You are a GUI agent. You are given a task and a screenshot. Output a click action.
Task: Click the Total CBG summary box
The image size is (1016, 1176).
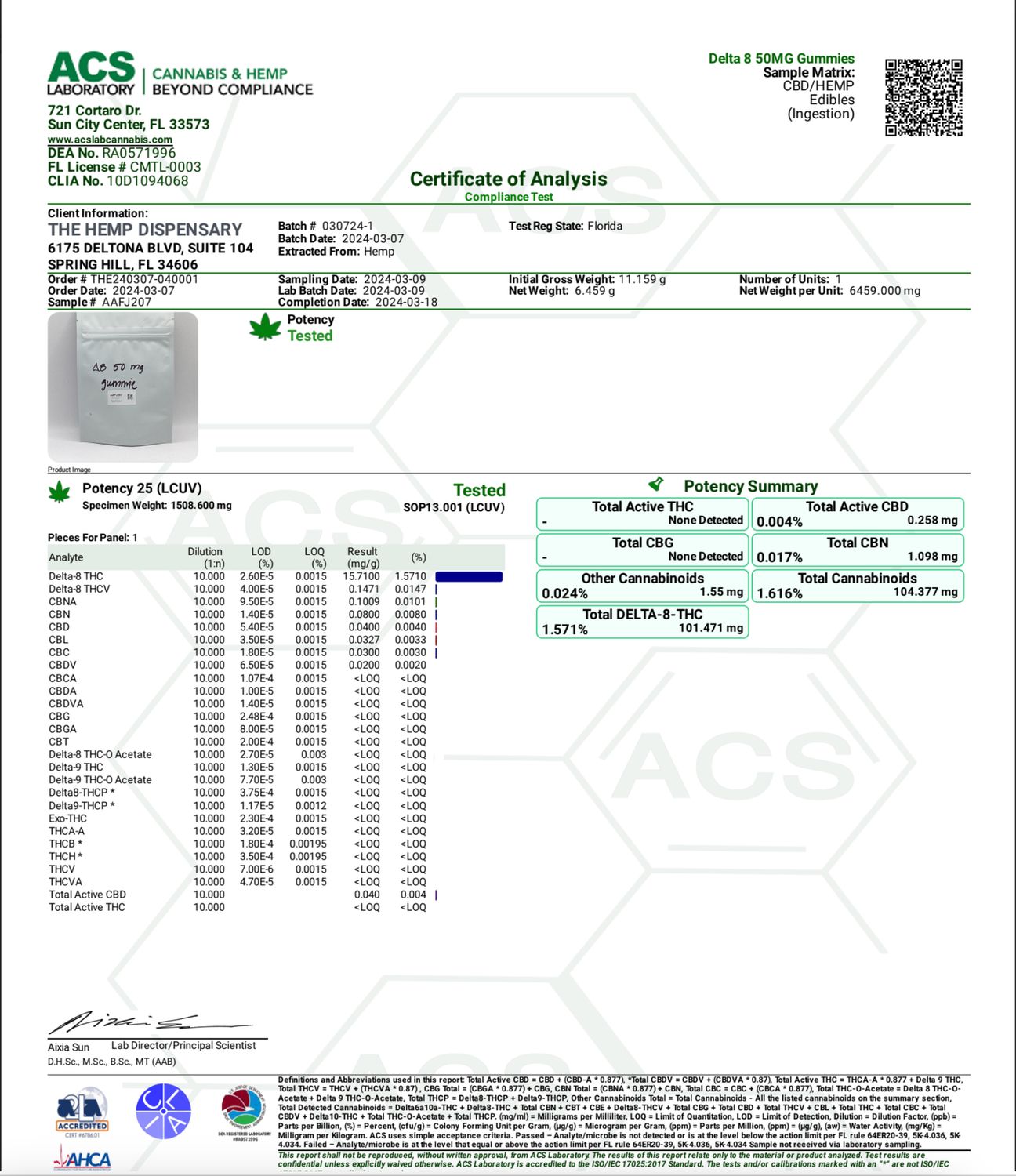pos(643,550)
